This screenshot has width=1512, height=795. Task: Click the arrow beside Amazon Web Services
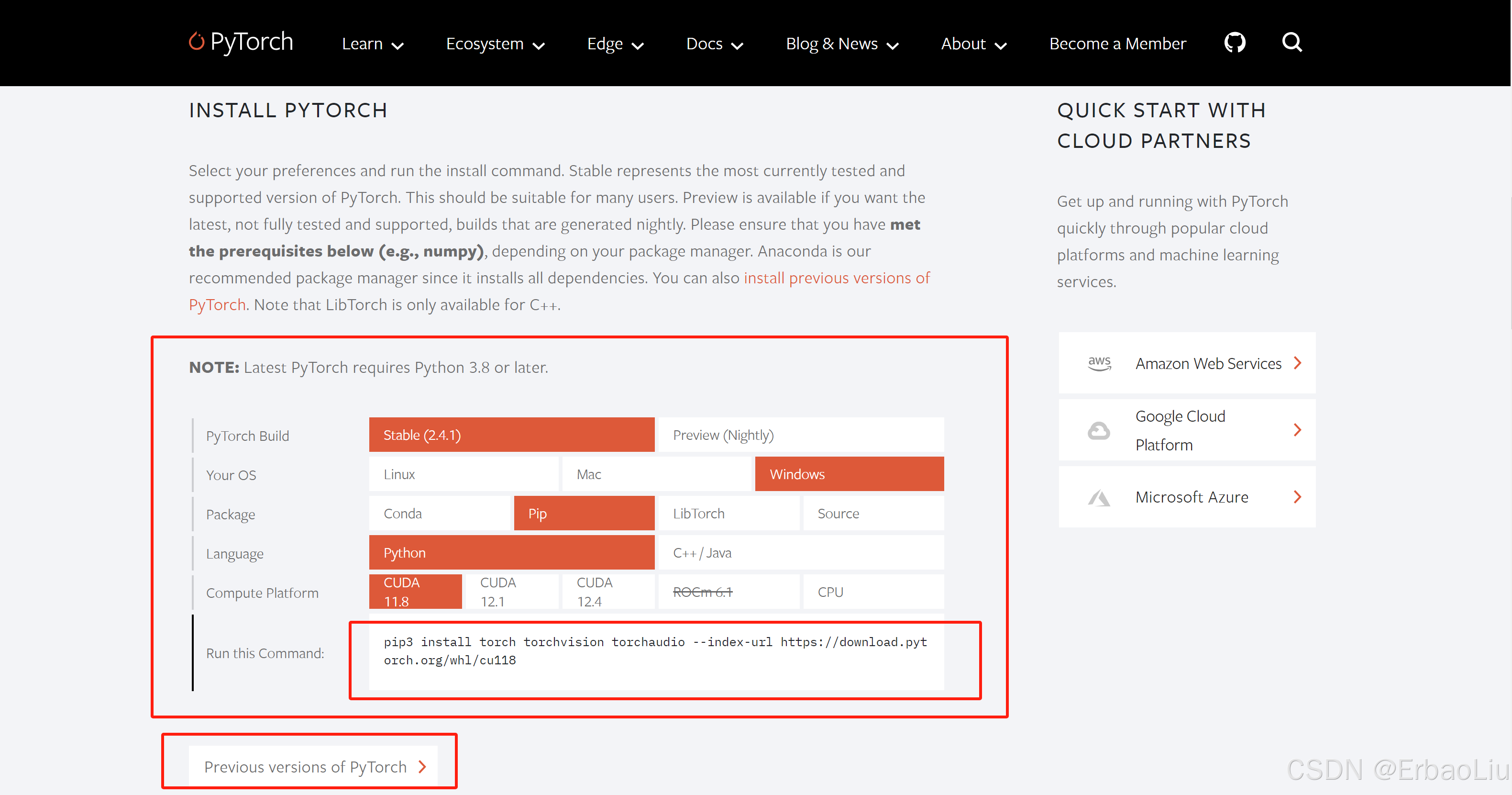[1298, 363]
